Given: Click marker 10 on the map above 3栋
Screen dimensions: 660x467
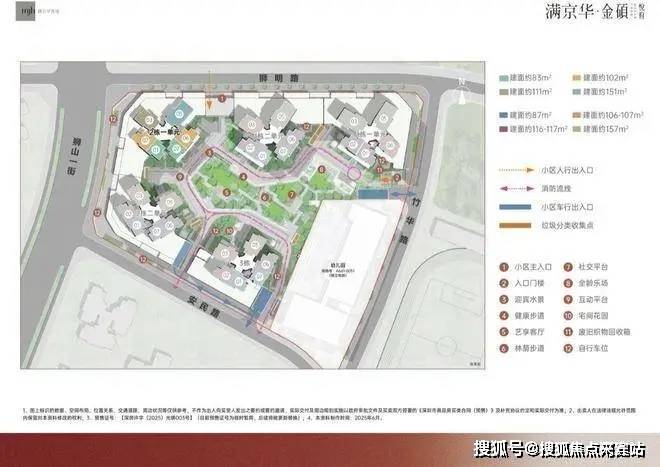Looking at the screenshot, I should point(229,231).
